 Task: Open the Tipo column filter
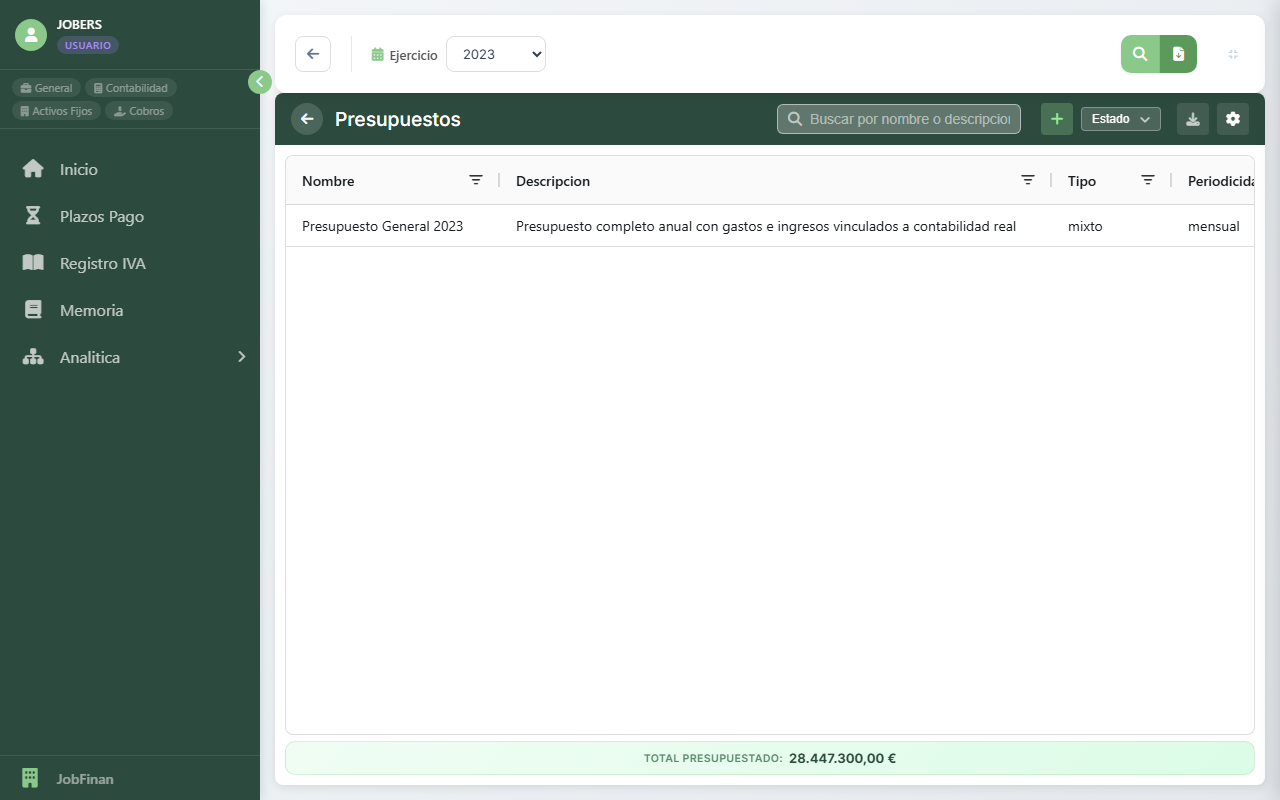coord(1148,180)
